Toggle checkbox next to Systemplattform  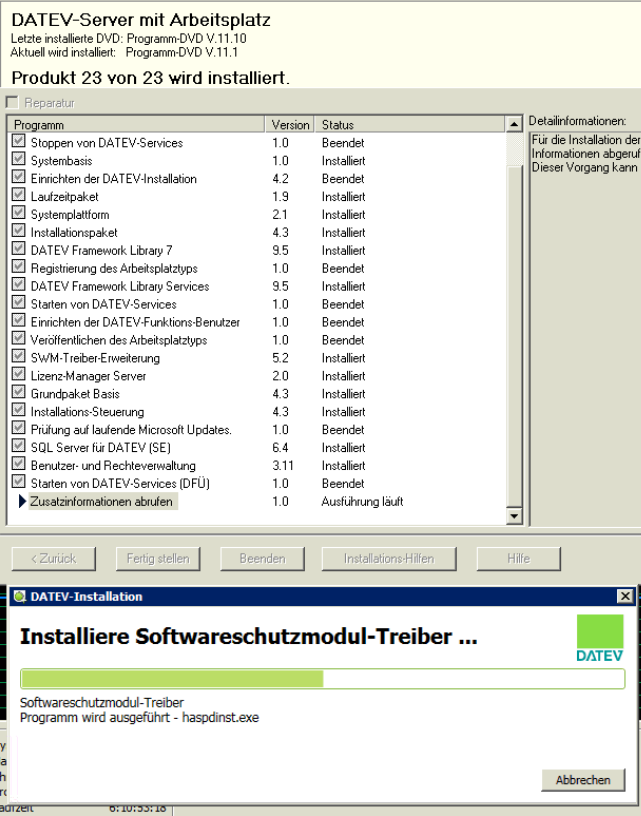18,213
